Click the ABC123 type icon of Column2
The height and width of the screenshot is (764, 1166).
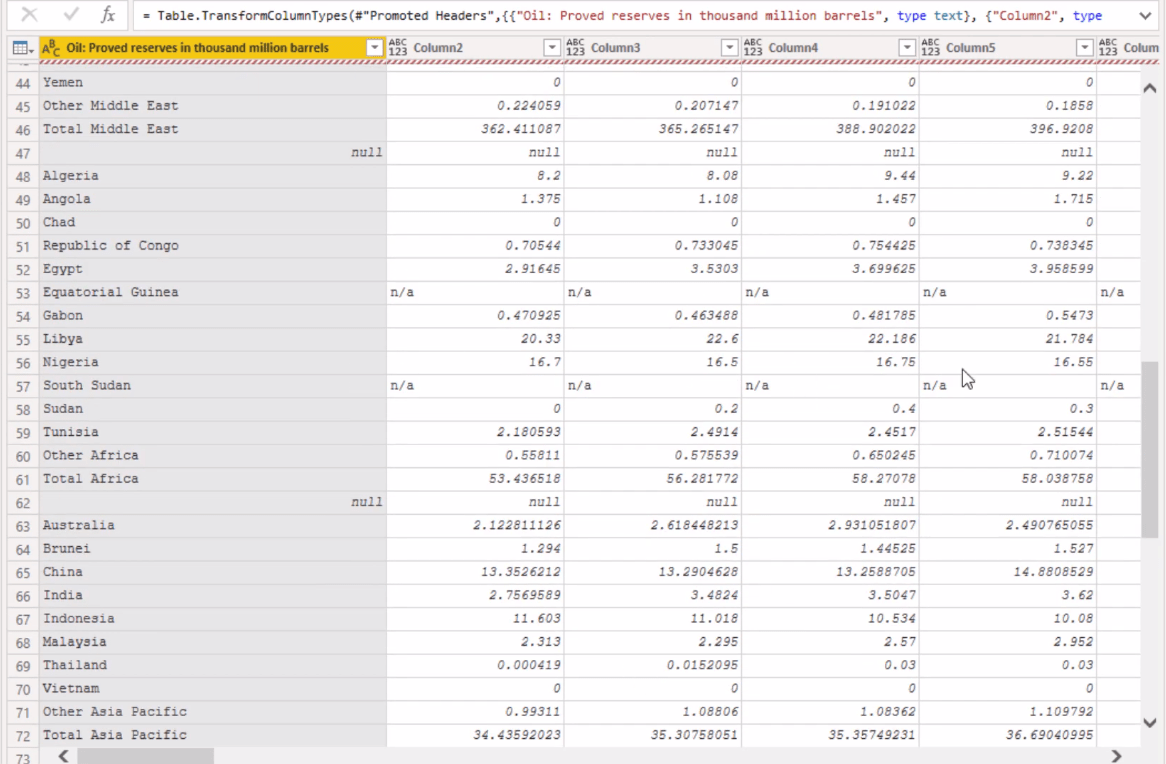pyautogui.click(x=398, y=48)
